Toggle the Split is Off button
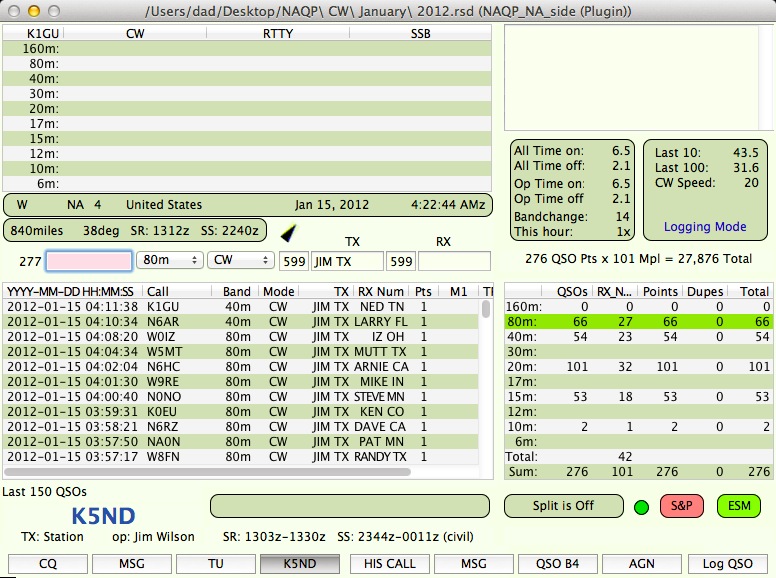This screenshot has width=776, height=578. tap(564, 506)
